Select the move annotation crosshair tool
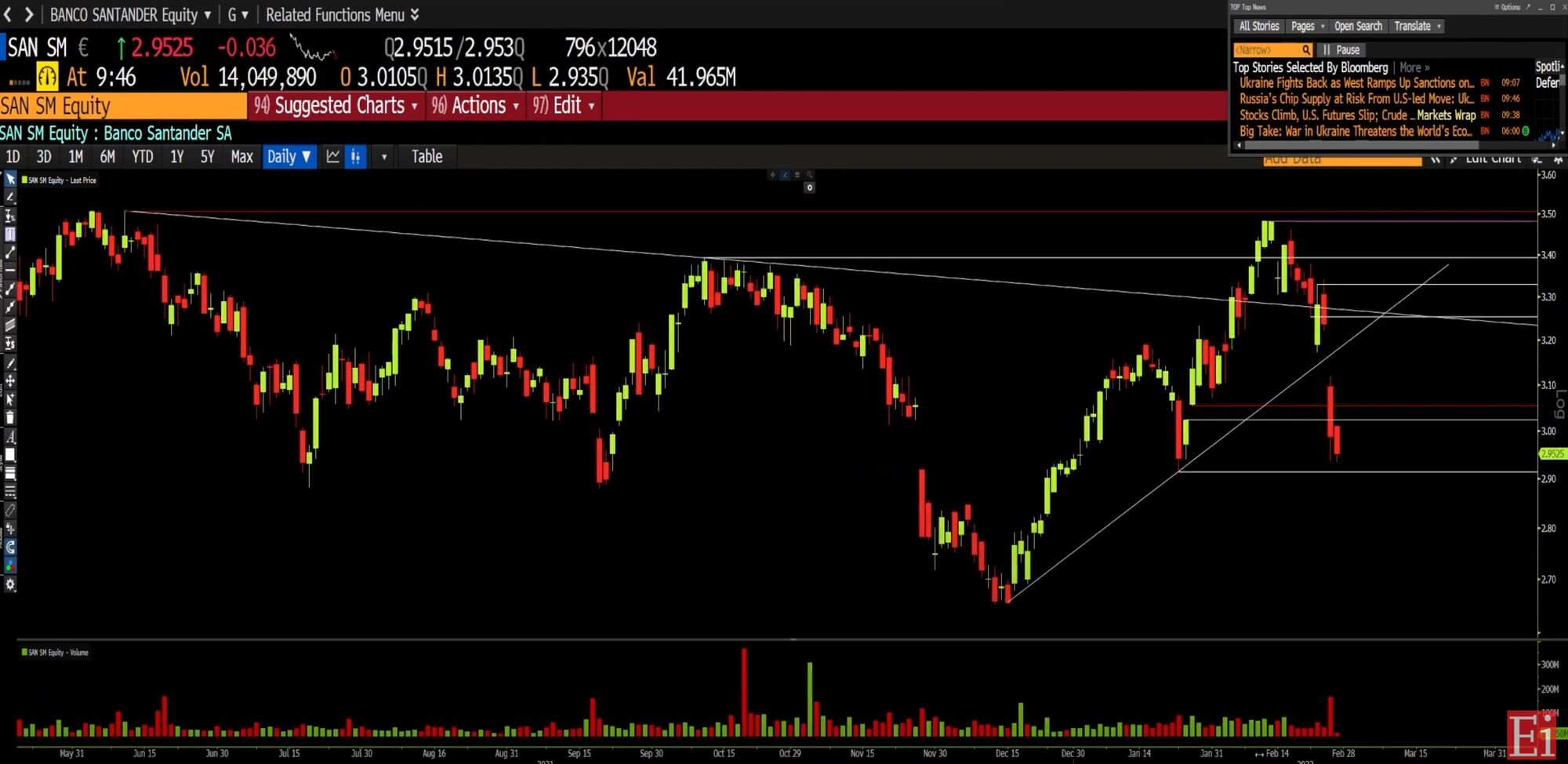Image resolution: width=1568 pixels, height=764 pixels. [x=10, y=380]
